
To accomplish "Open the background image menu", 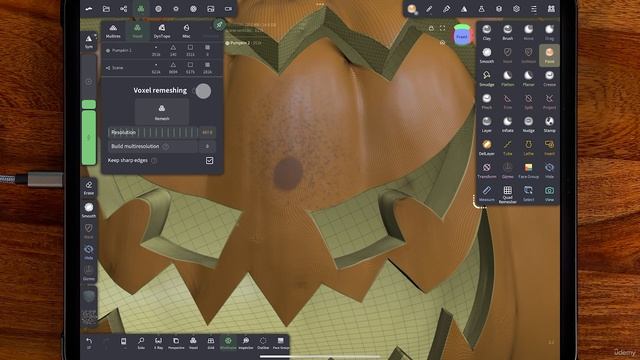I will pyautogui.click(x=211, y=9).
